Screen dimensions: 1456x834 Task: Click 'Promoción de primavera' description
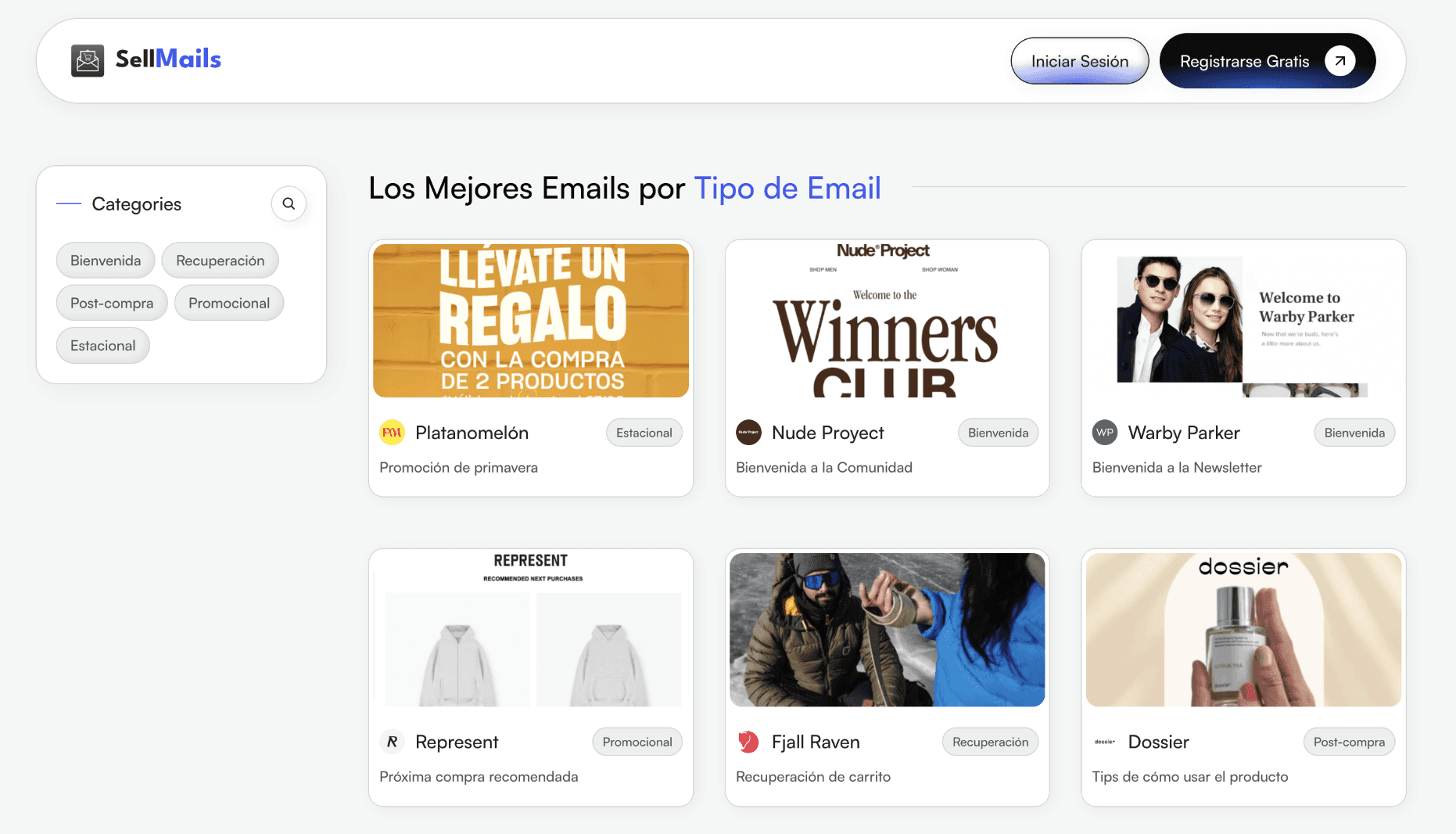point(458,467)
